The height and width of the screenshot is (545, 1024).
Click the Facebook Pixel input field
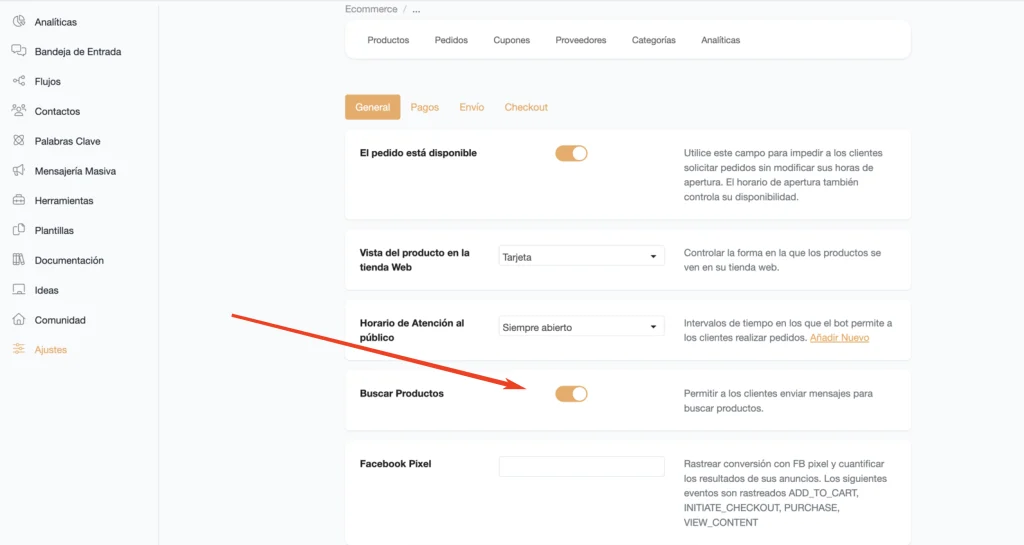pos(581,466)
